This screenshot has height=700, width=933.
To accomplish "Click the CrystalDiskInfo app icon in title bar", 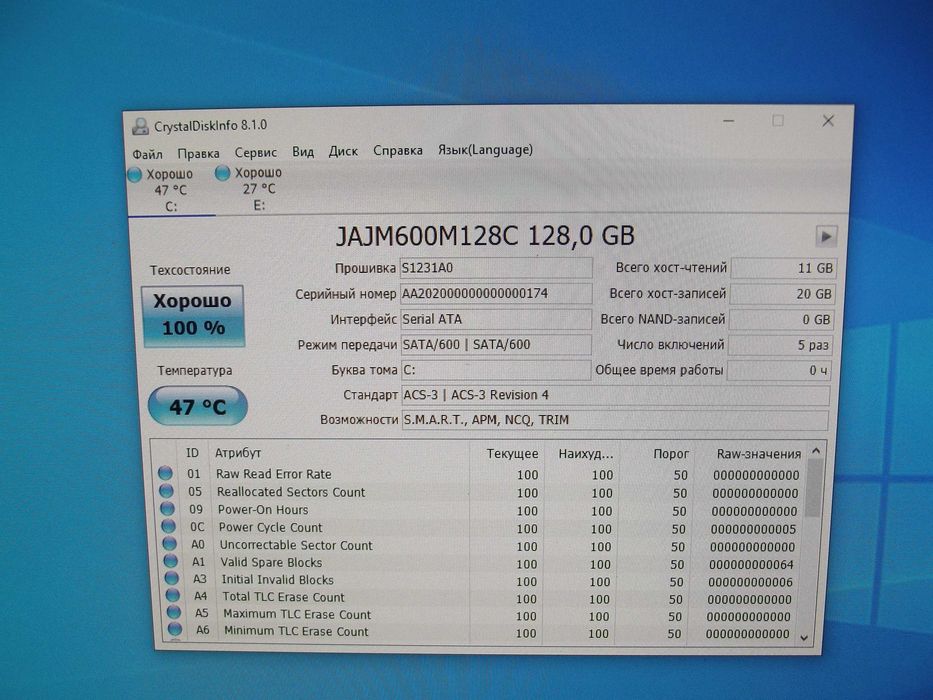I will (x=140, y=126).
